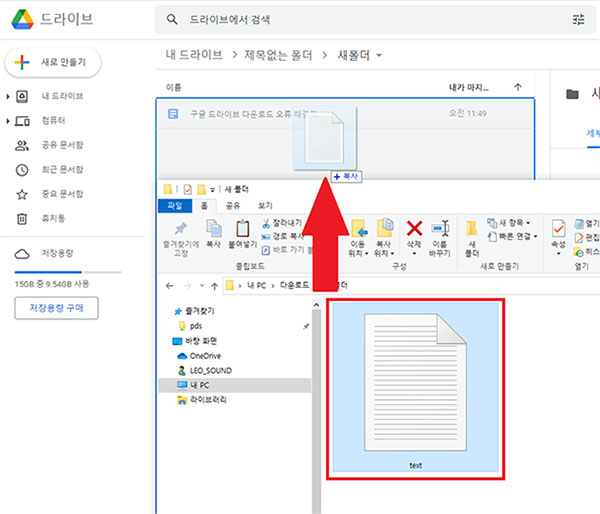This screenshot has height=514, width=600.
Task: Select LEO_SOUND in Explorer tree
Action: click(210, 371)
